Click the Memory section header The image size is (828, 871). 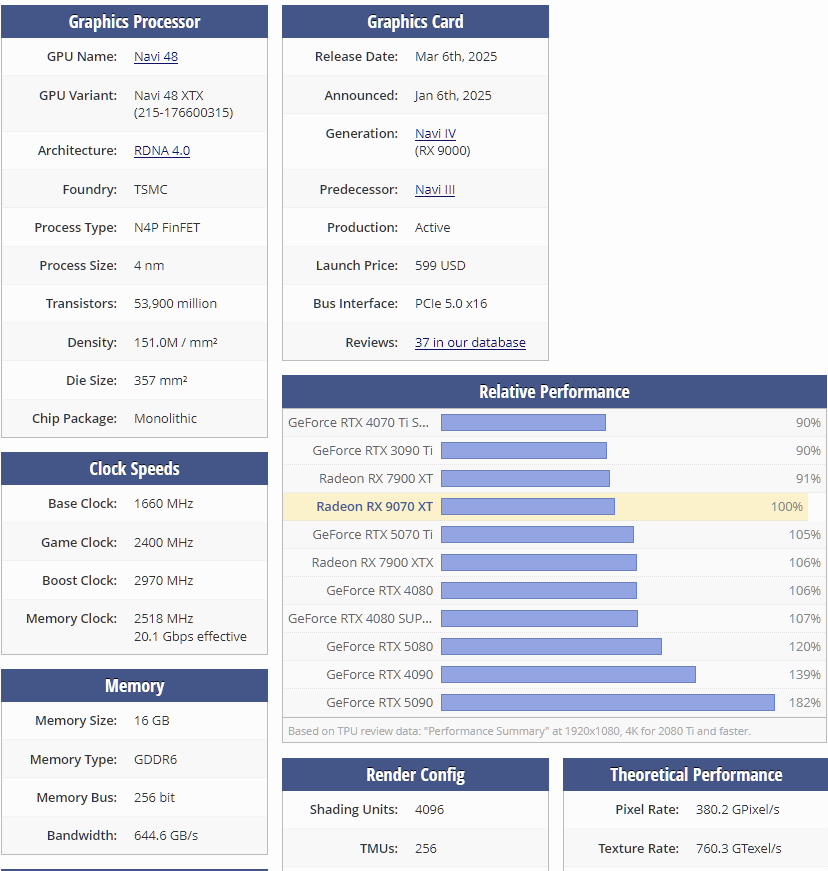coord(134,685)
